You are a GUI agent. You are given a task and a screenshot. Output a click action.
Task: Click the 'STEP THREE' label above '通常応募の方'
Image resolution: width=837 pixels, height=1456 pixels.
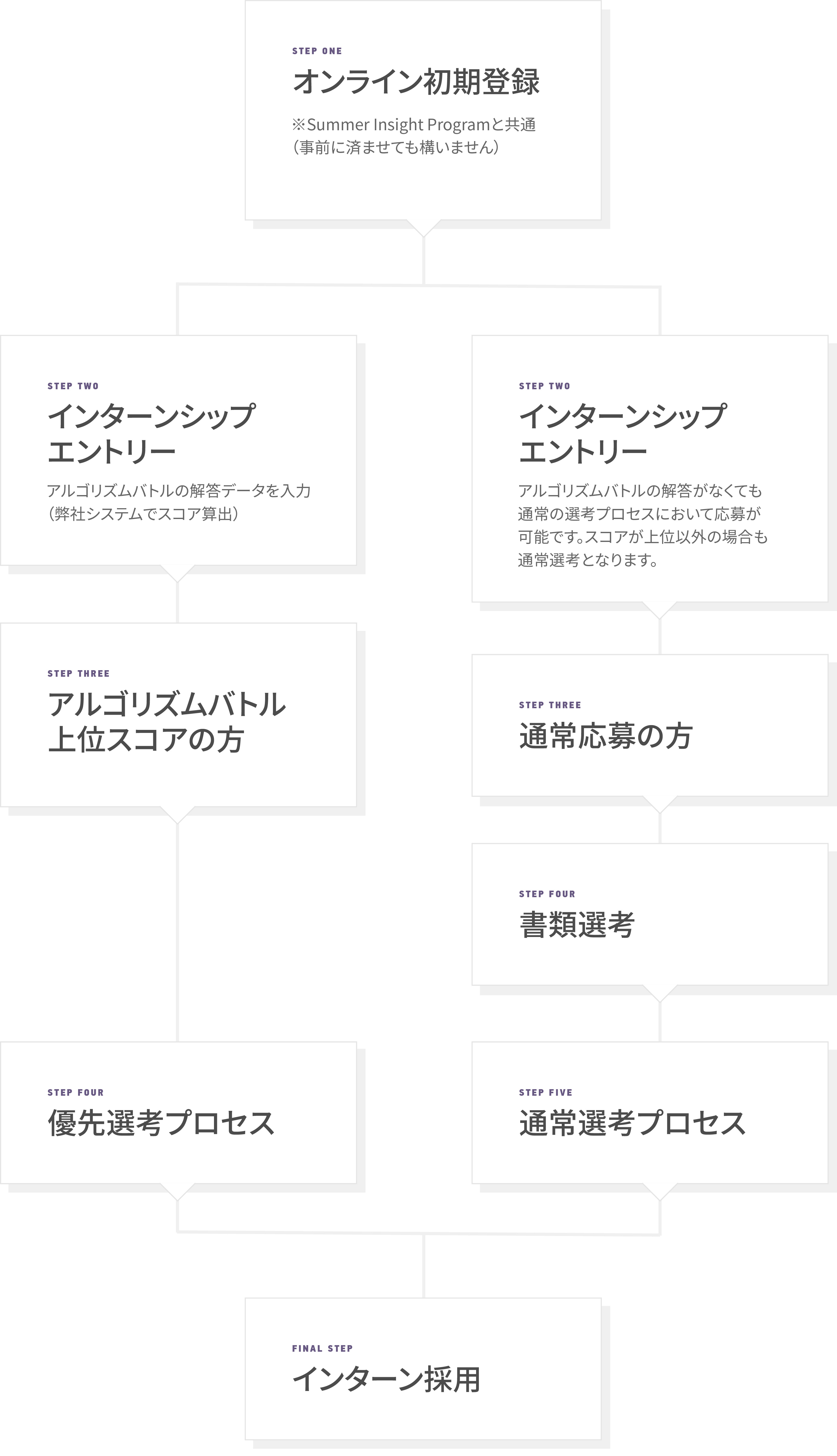click(550, 705)
